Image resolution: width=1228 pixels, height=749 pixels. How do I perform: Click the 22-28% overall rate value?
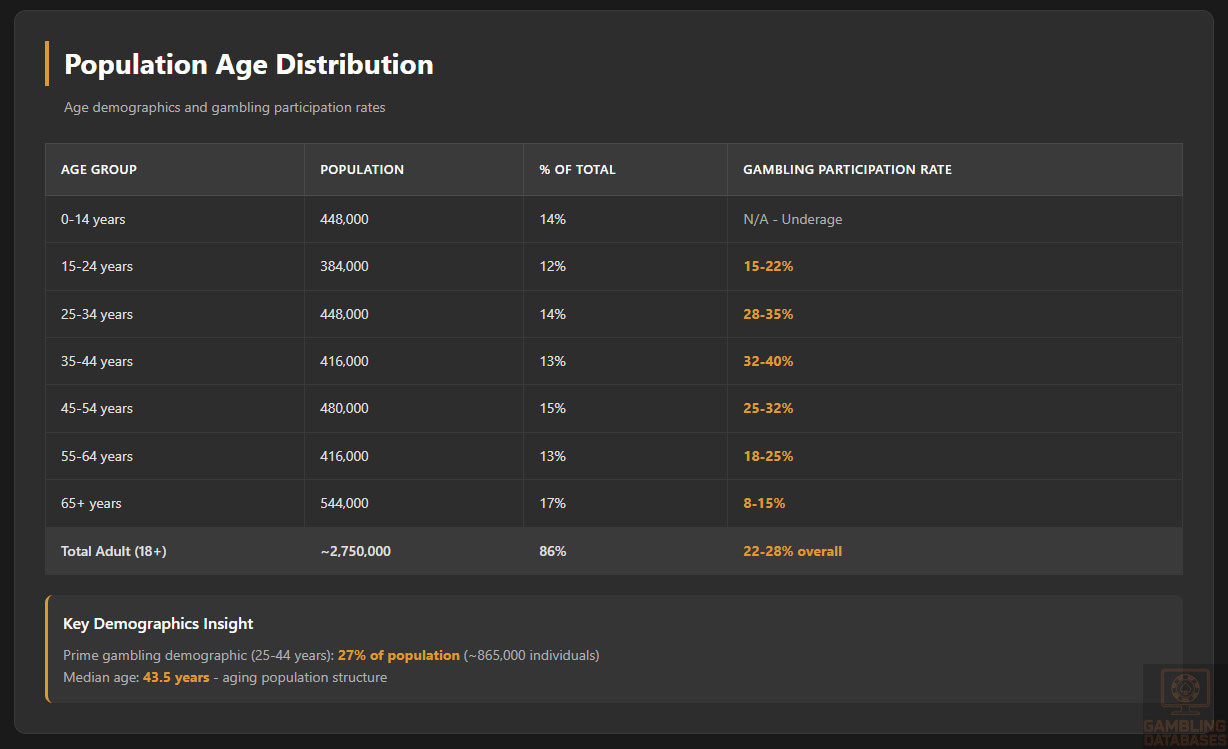click(x=793, y=551)
